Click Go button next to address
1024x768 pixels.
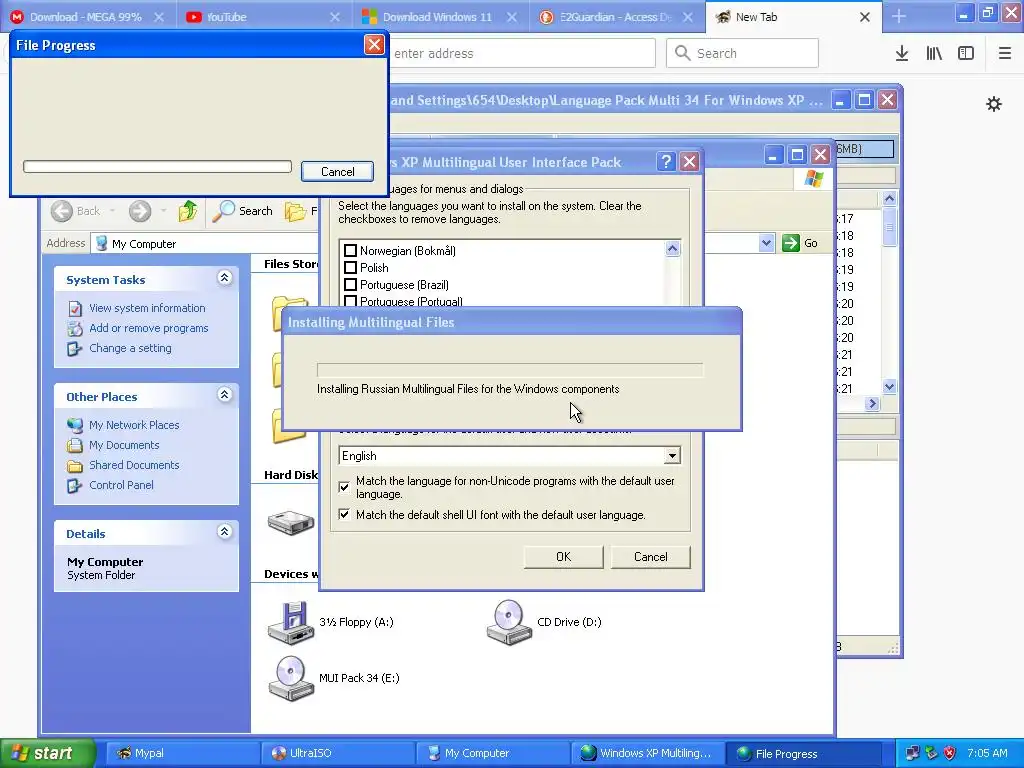coord(800,243)
